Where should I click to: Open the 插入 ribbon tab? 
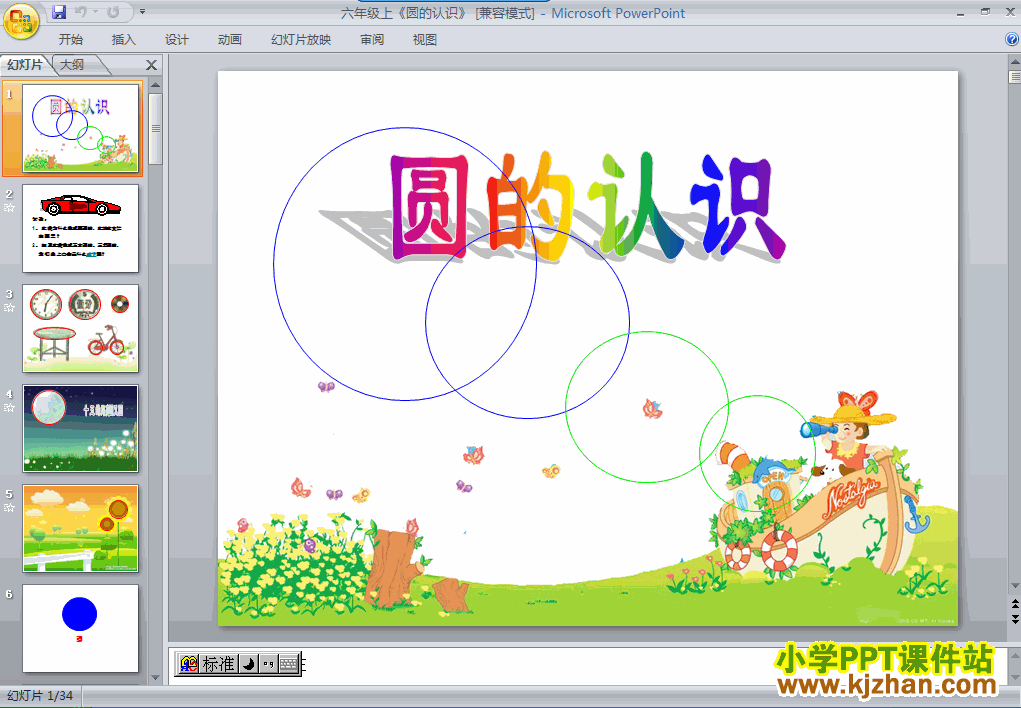(124, 40)
